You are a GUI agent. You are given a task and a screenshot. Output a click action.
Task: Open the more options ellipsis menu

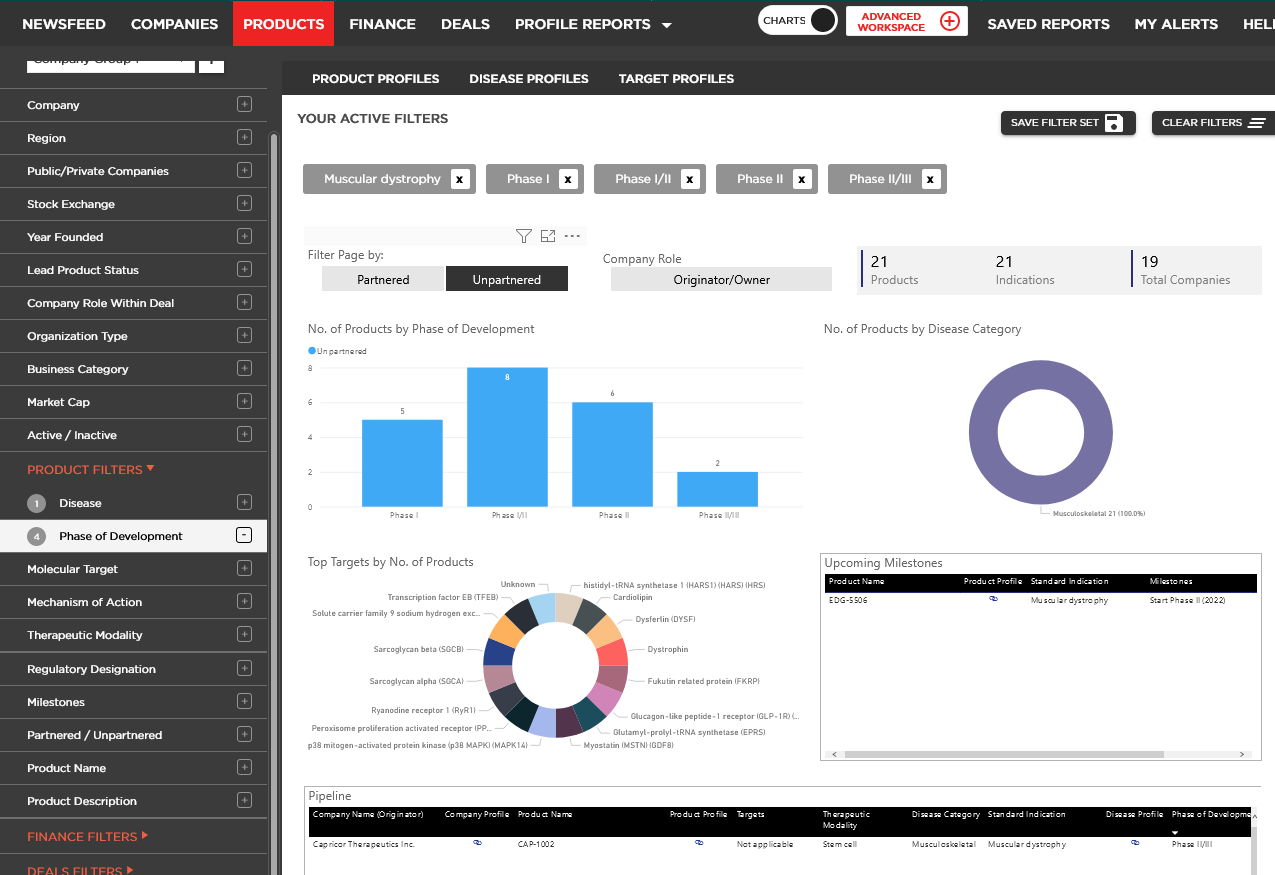pos(572,236)
